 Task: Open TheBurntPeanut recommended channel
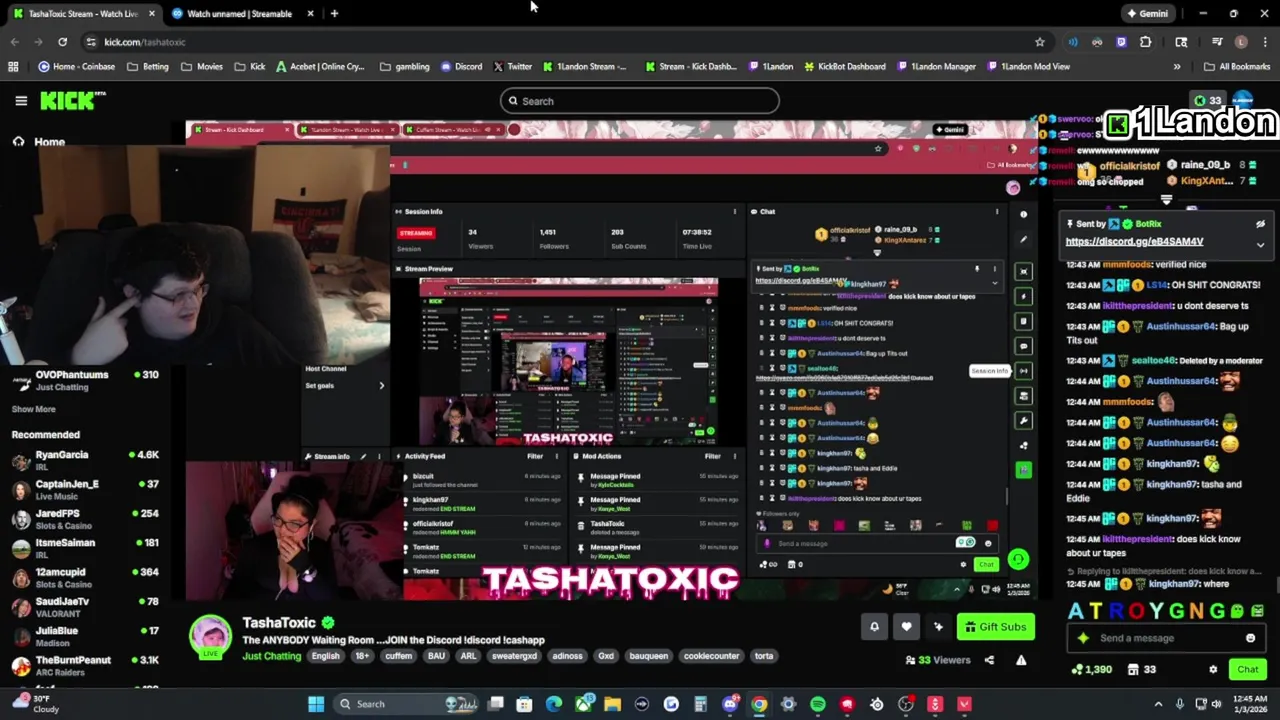[x=85, y=665]
